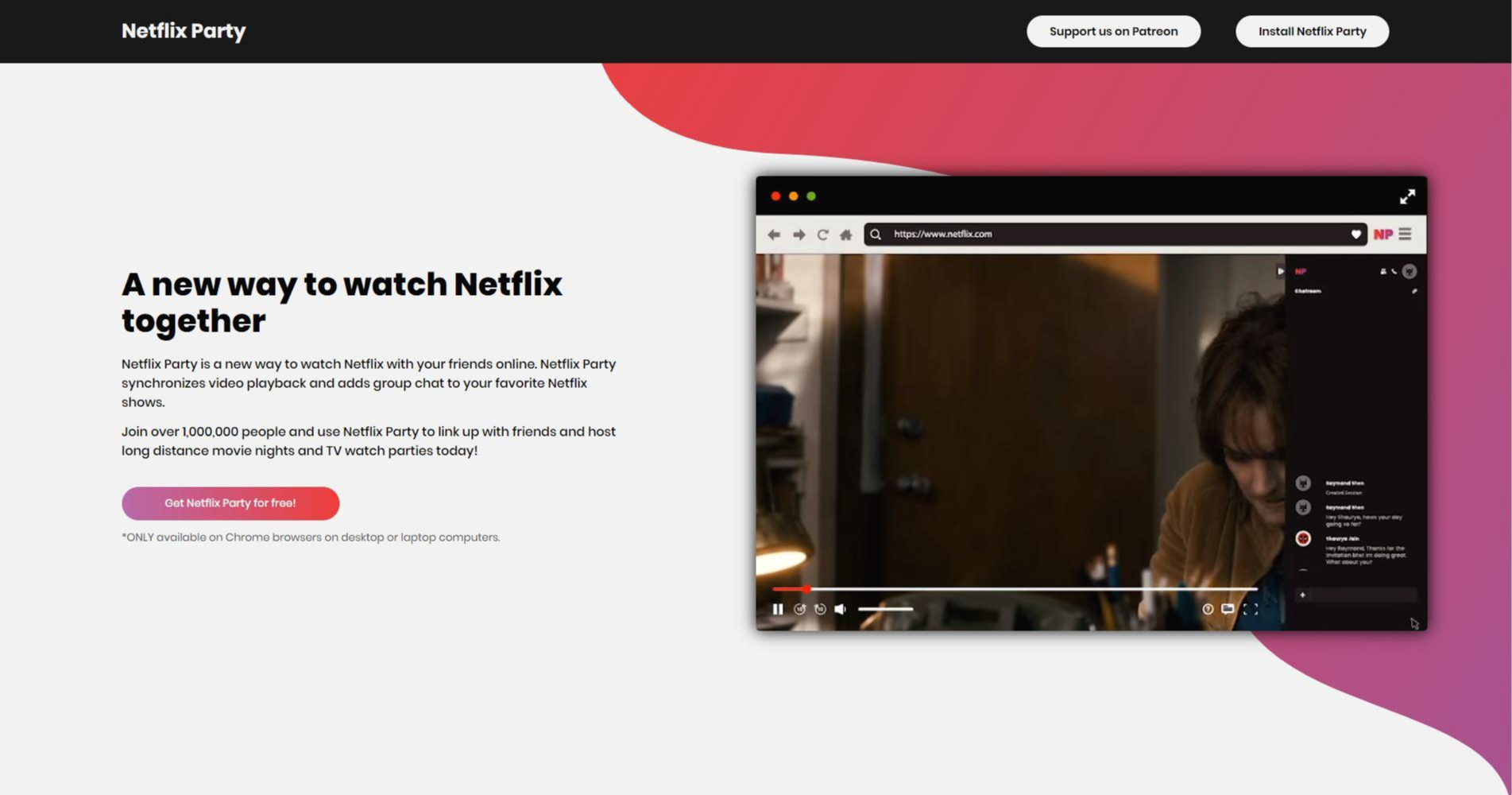This screenshot has width=1512, height=795.
Task: Click the Join over 1,000,000 people paragraph
Action: pyautogui.click(x=369, y=441)
